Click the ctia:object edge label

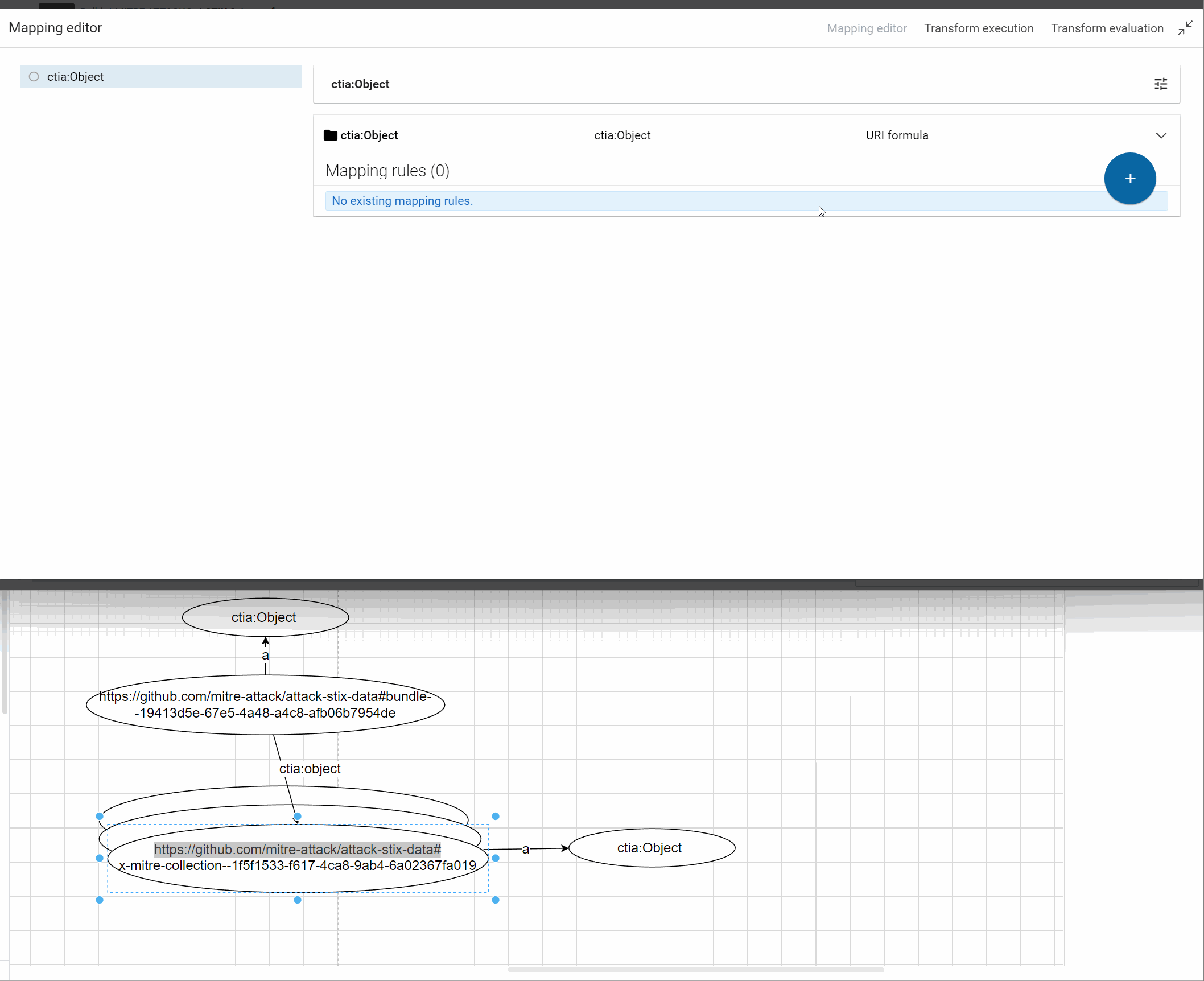[x=310, y=769]
